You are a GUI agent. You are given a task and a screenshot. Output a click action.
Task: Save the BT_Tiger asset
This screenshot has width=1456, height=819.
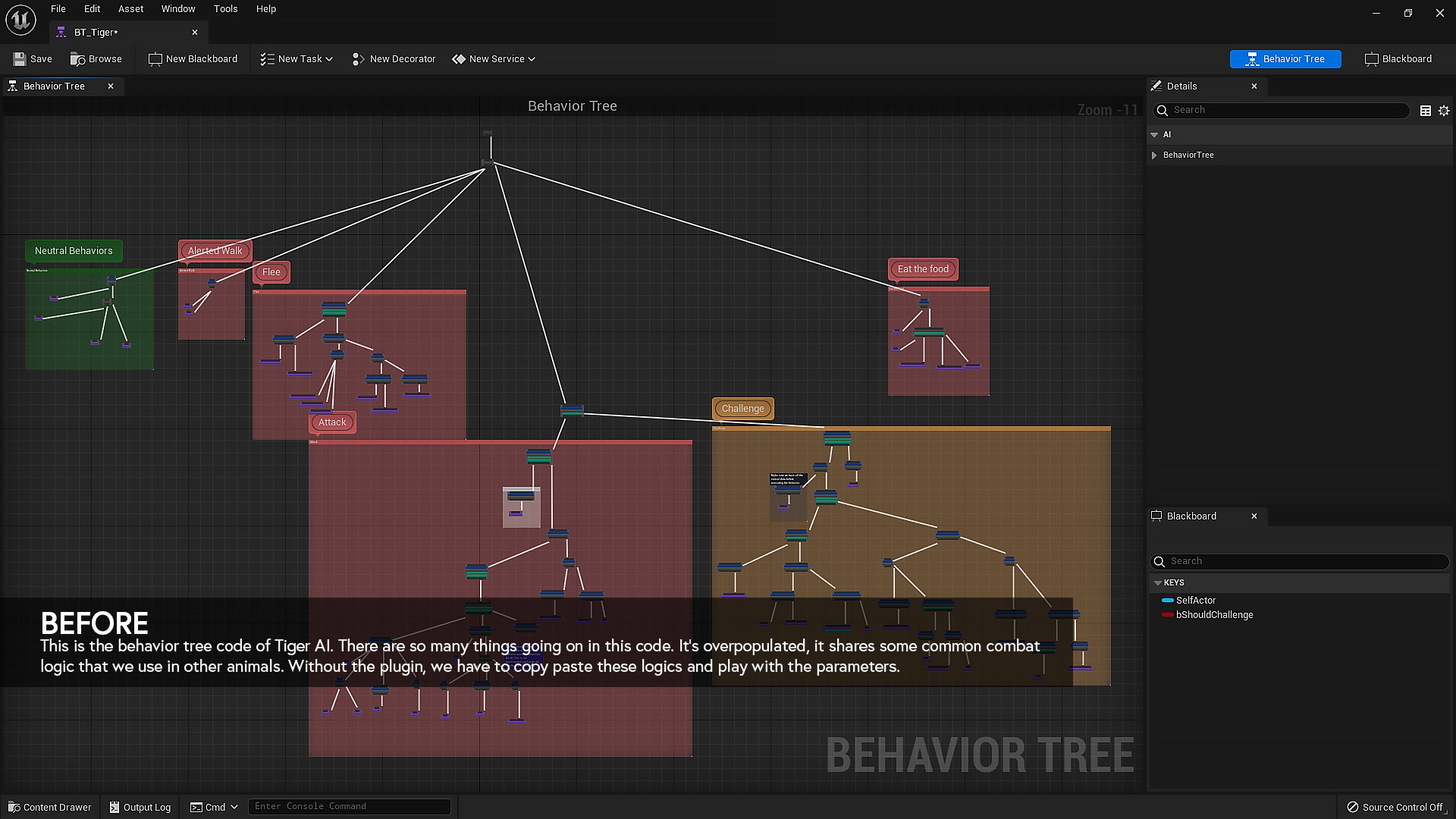click(33, 58)
